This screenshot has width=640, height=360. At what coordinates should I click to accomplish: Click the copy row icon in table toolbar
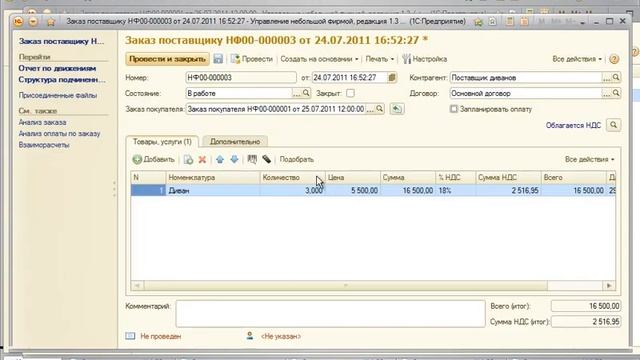[x=188, y=160]
